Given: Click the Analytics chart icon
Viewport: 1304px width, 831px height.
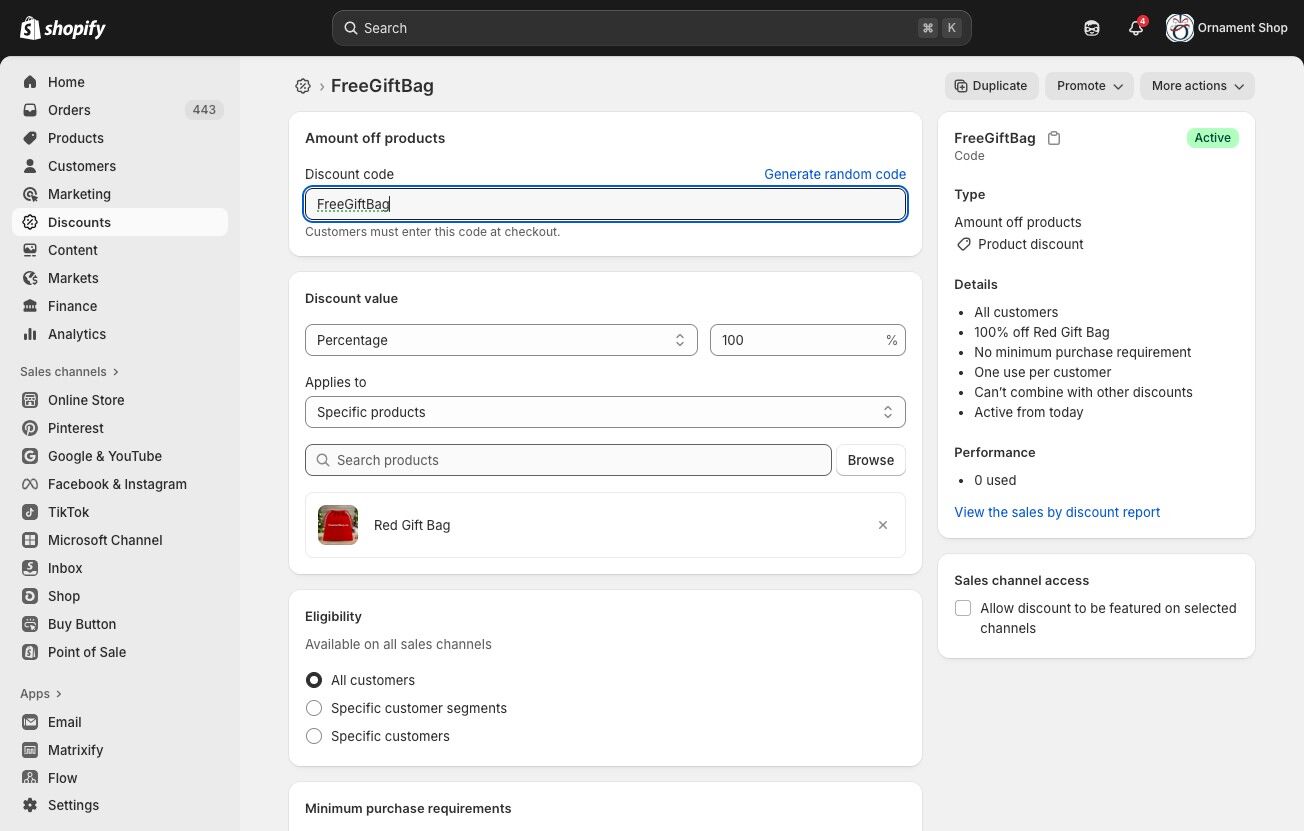Looking at the screenshot, I should (30, 334).
